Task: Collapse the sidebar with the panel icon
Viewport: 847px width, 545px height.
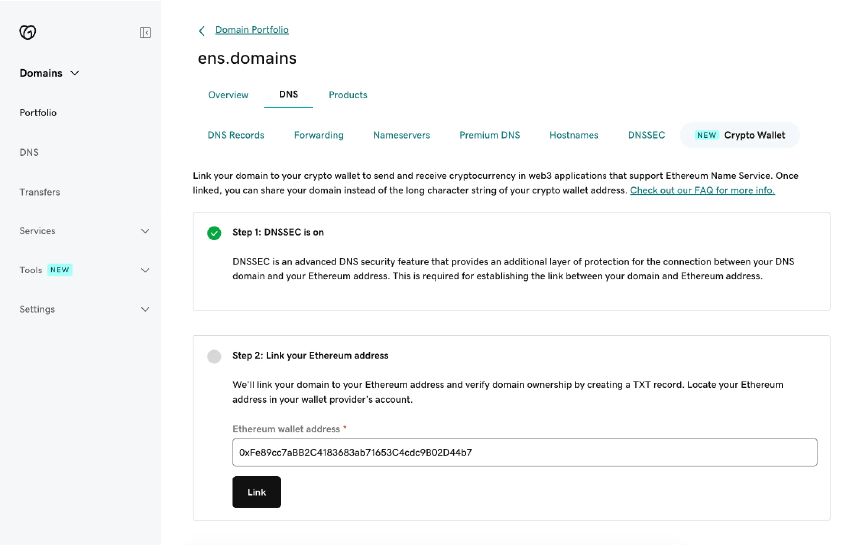Action: [145, 32]
